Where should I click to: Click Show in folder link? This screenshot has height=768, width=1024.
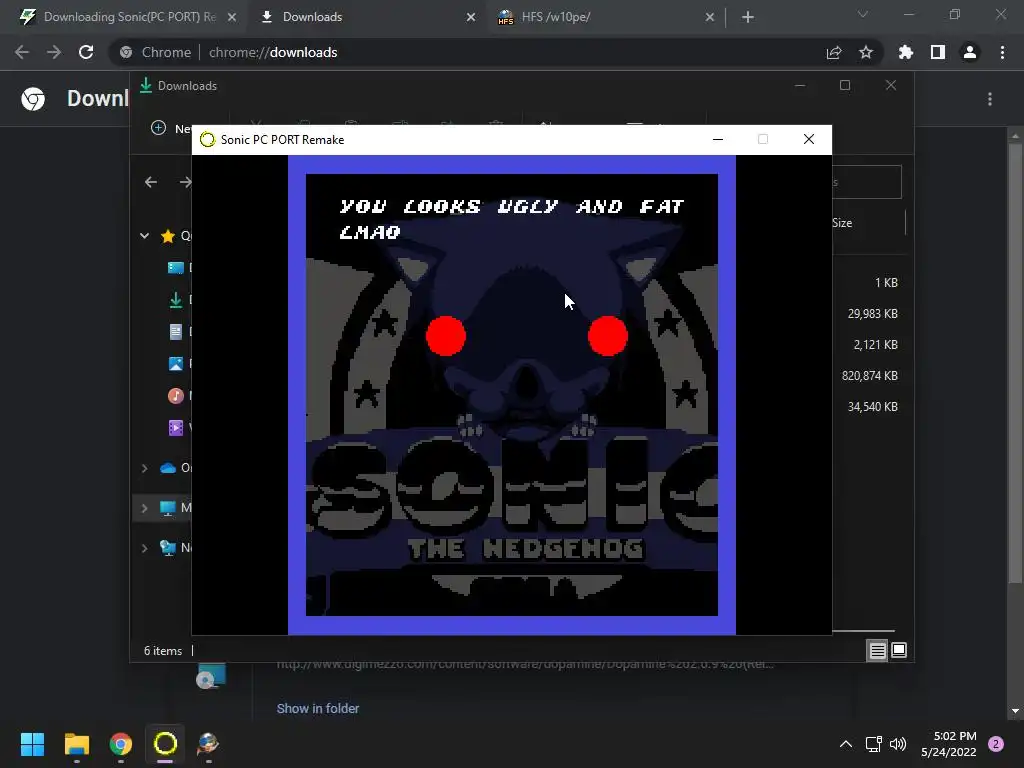[318, 709]
